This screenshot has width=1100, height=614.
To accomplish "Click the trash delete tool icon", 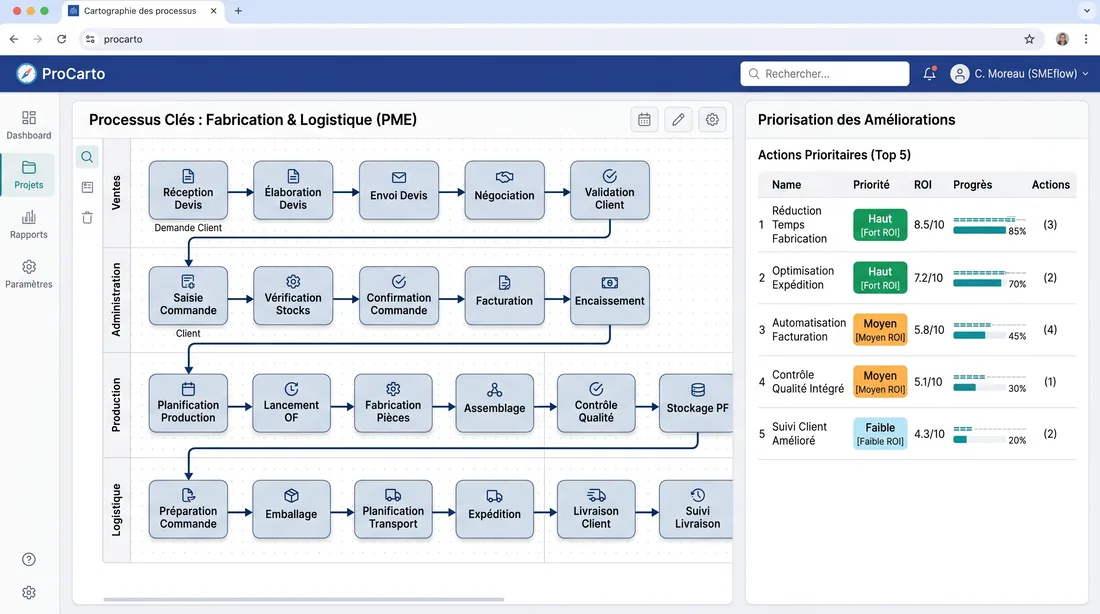I will 87,218.
